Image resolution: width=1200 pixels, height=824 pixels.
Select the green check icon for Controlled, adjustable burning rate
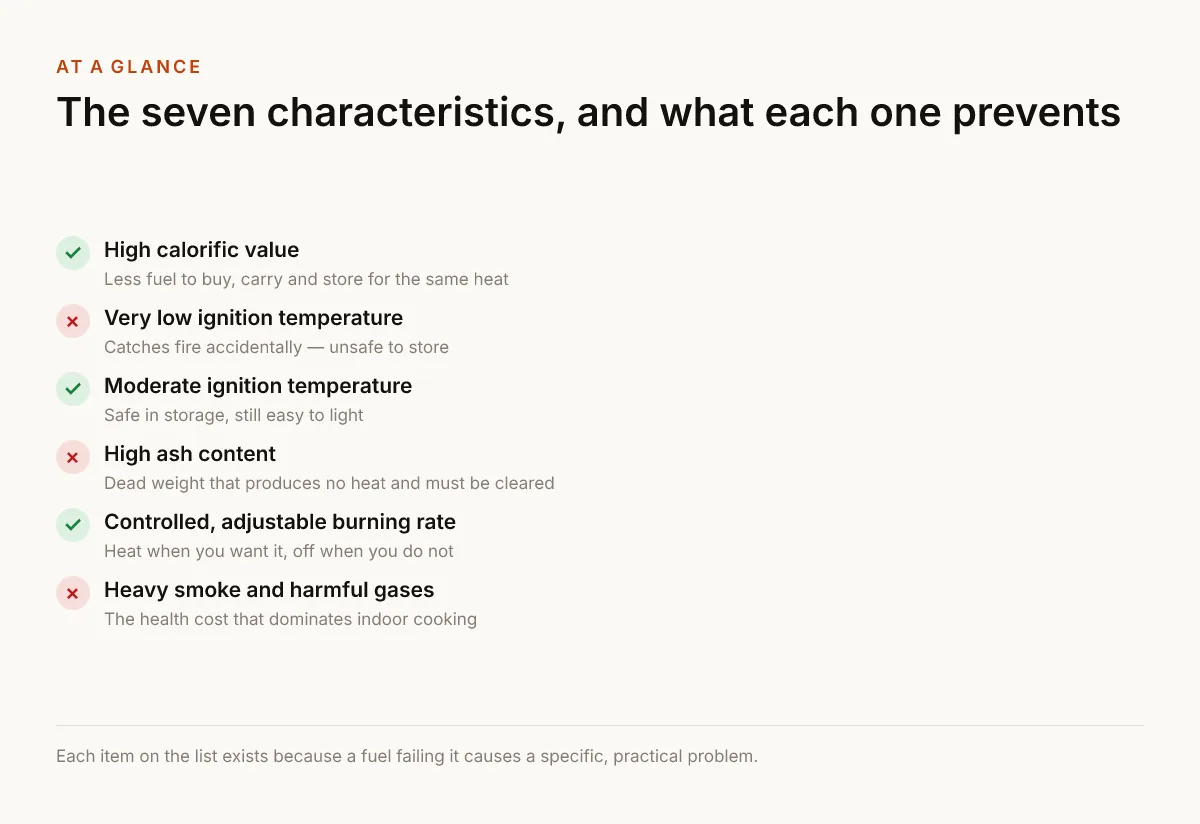coord(73,525)
